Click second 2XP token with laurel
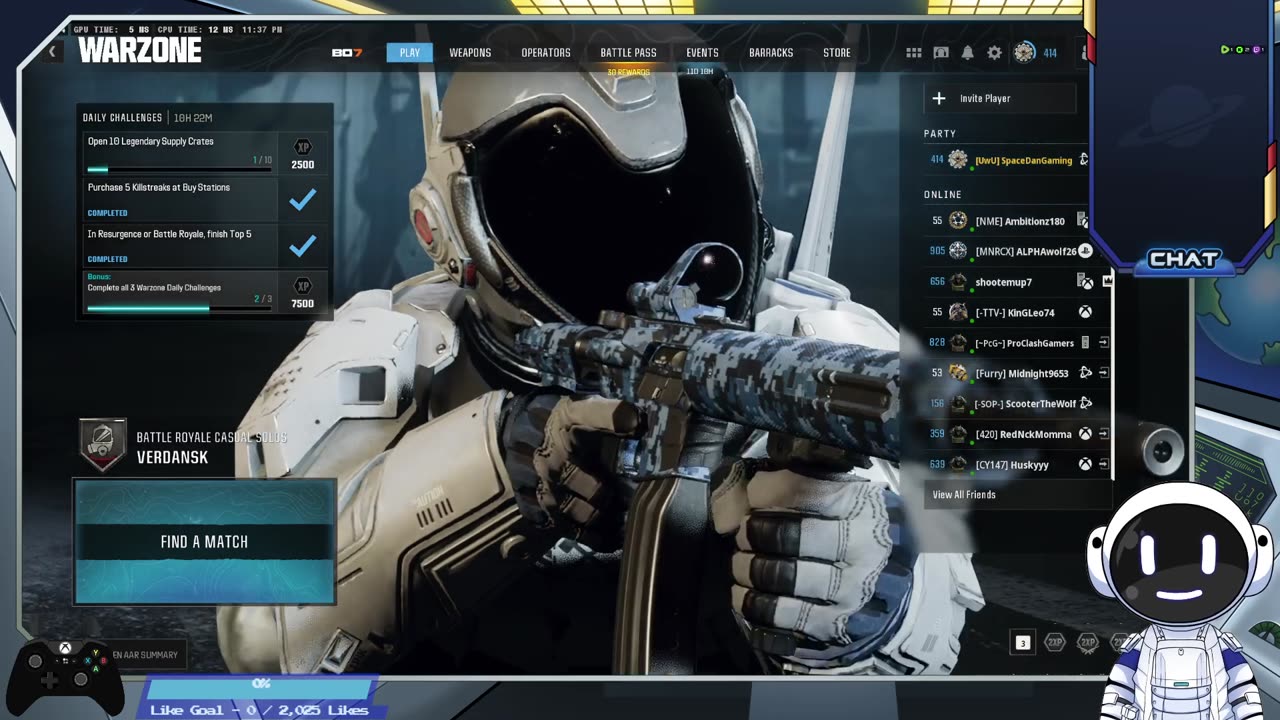This screenshot has width=1280, height=720. point(1088,643)
